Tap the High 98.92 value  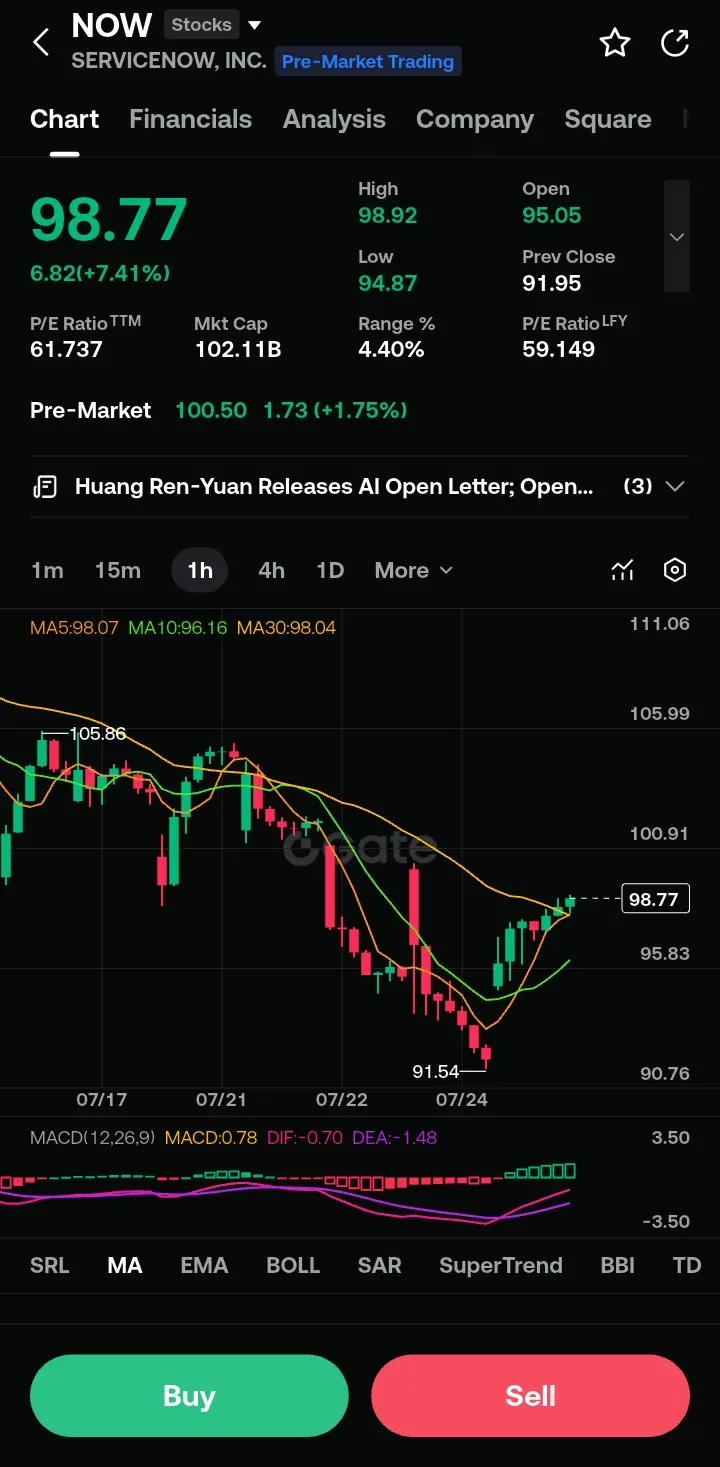388,215
